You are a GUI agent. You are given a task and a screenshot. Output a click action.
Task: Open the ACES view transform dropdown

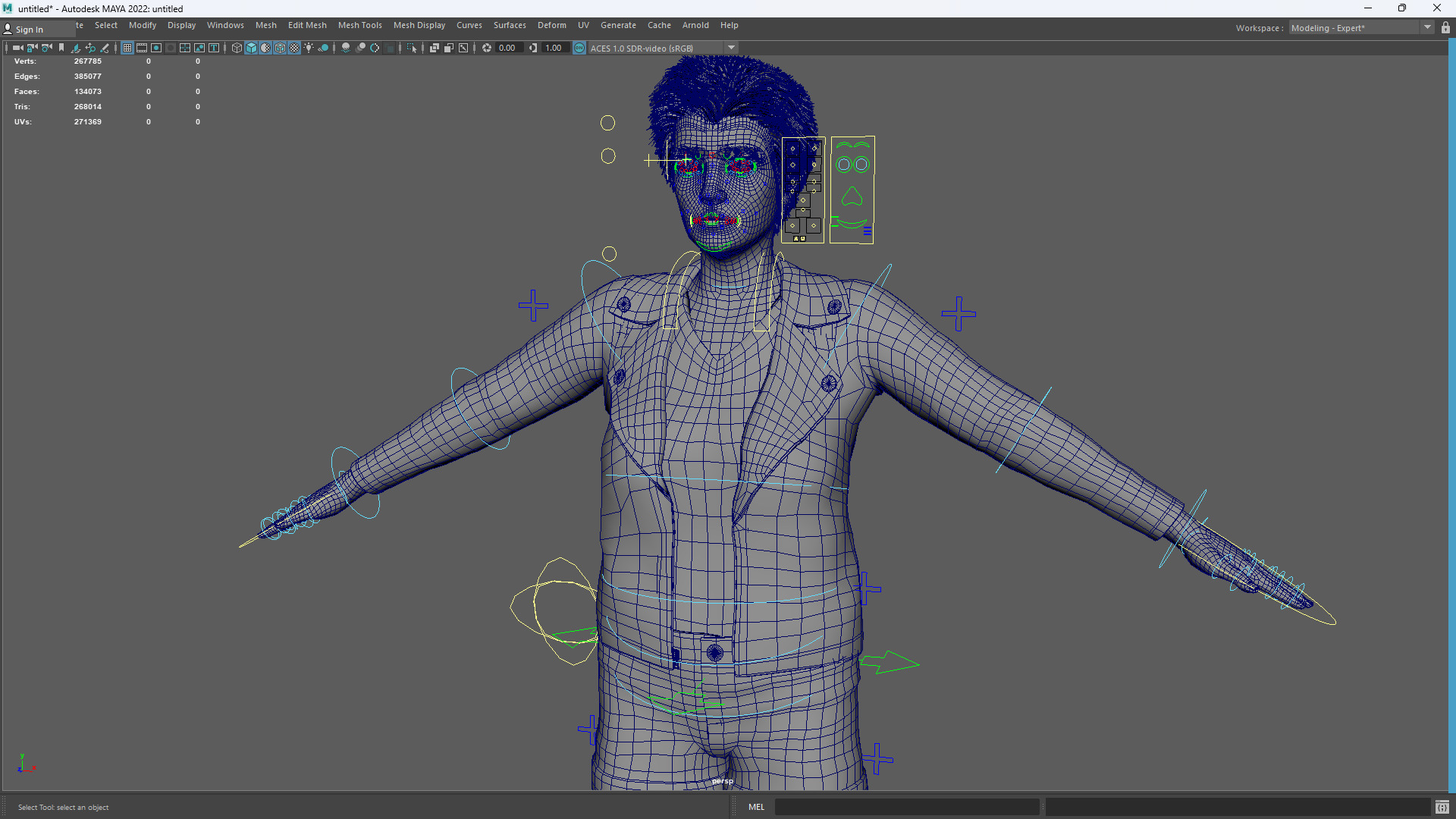coord(732,48)
